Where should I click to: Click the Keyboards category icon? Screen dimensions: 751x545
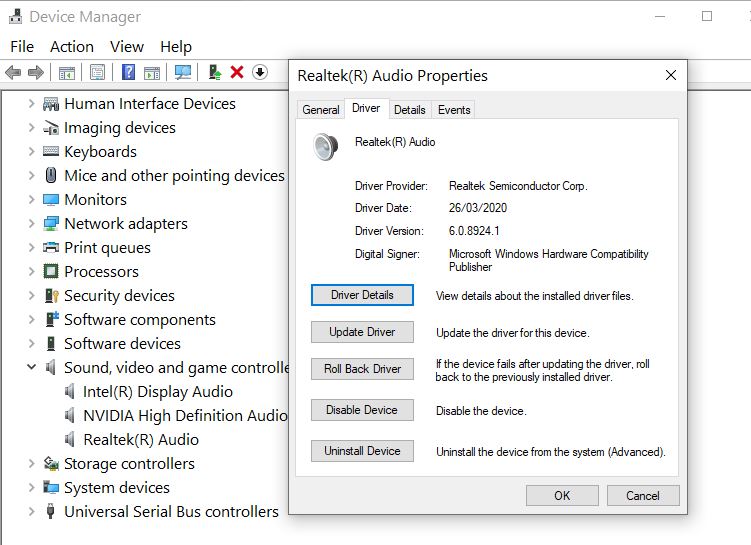coord(51,151)
